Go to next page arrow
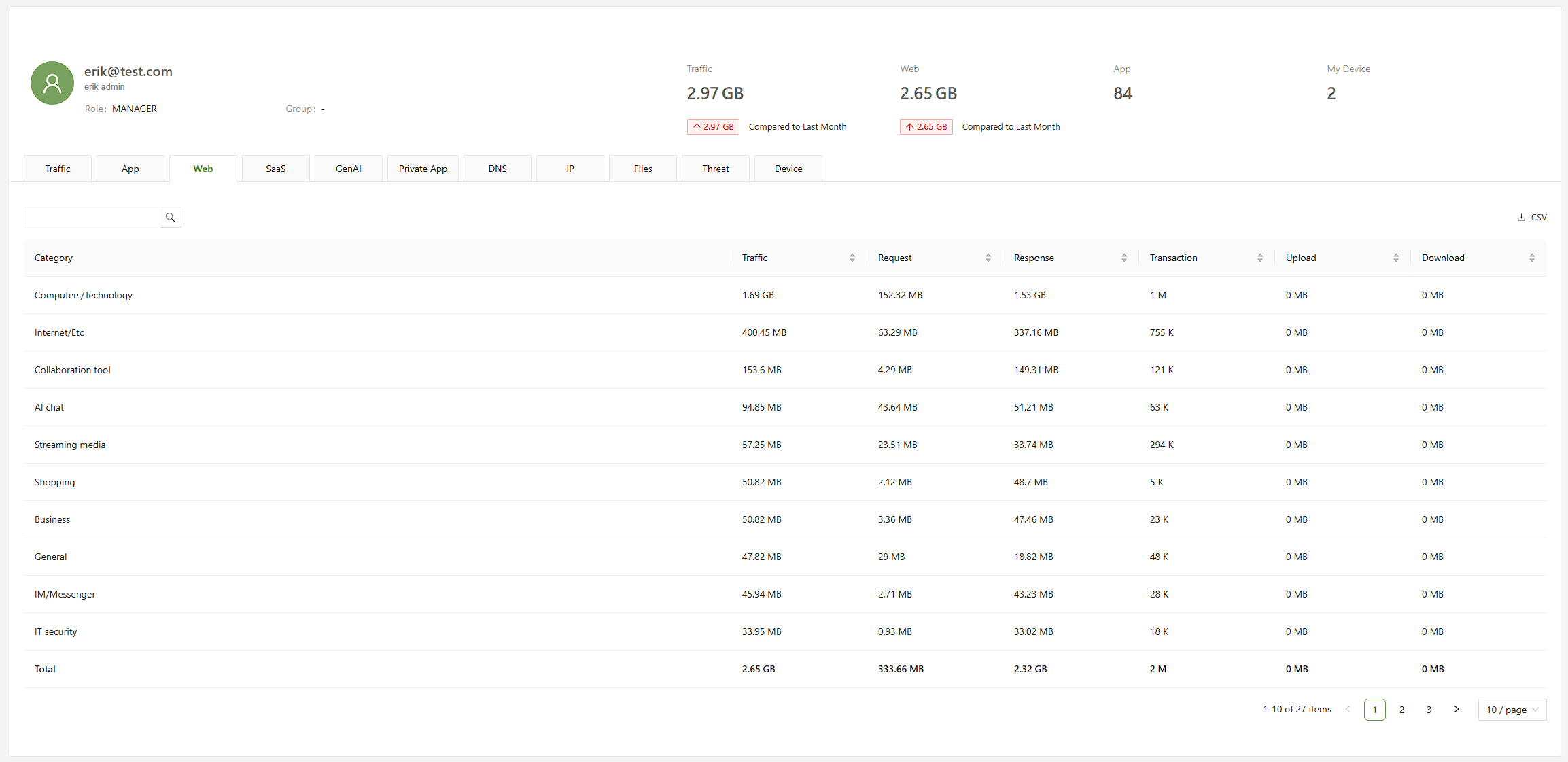 click(x=1457, y=709)
